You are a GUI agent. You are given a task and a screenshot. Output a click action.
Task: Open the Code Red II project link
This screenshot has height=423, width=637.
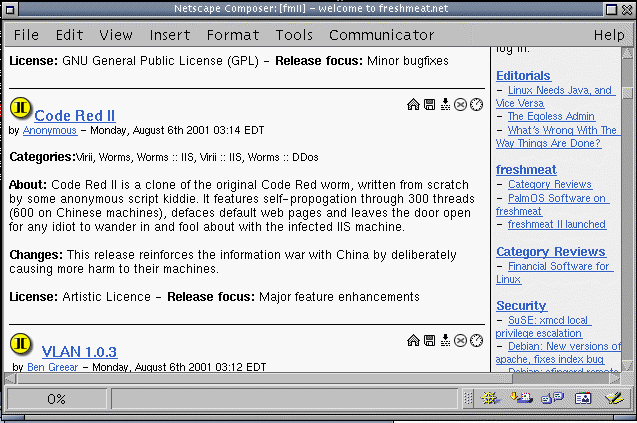[75, 116]
